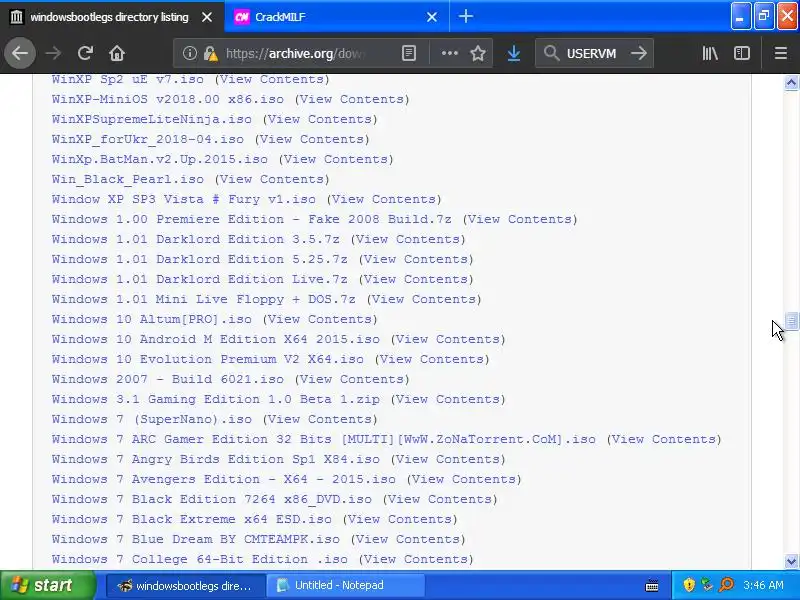Bookmark this page with the star
This screenshot has height=600, width=800.
coord(478,53)
